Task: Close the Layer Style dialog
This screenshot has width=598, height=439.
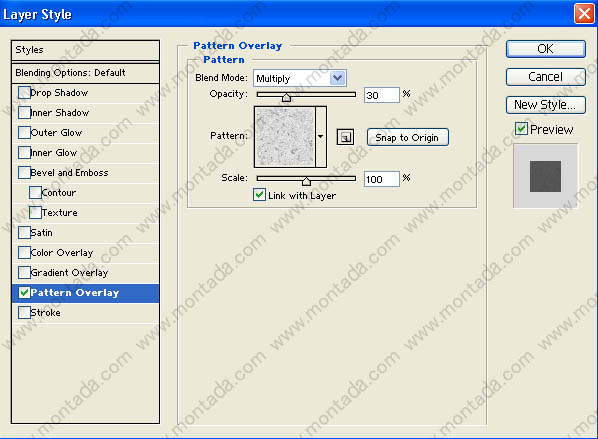Action: click(x=584, y=14)
